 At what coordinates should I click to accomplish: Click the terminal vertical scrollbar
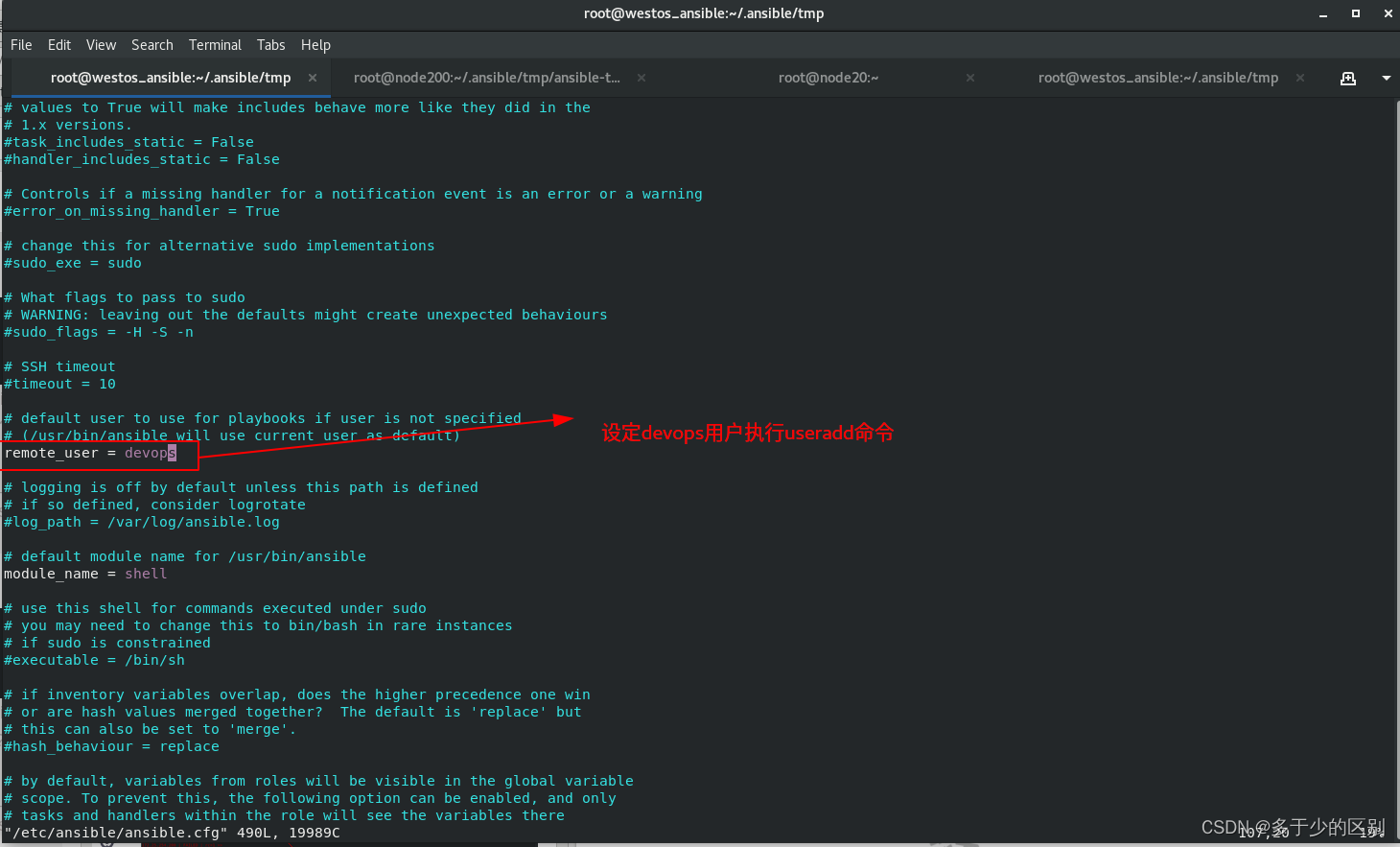click(x=1396, y=470)
